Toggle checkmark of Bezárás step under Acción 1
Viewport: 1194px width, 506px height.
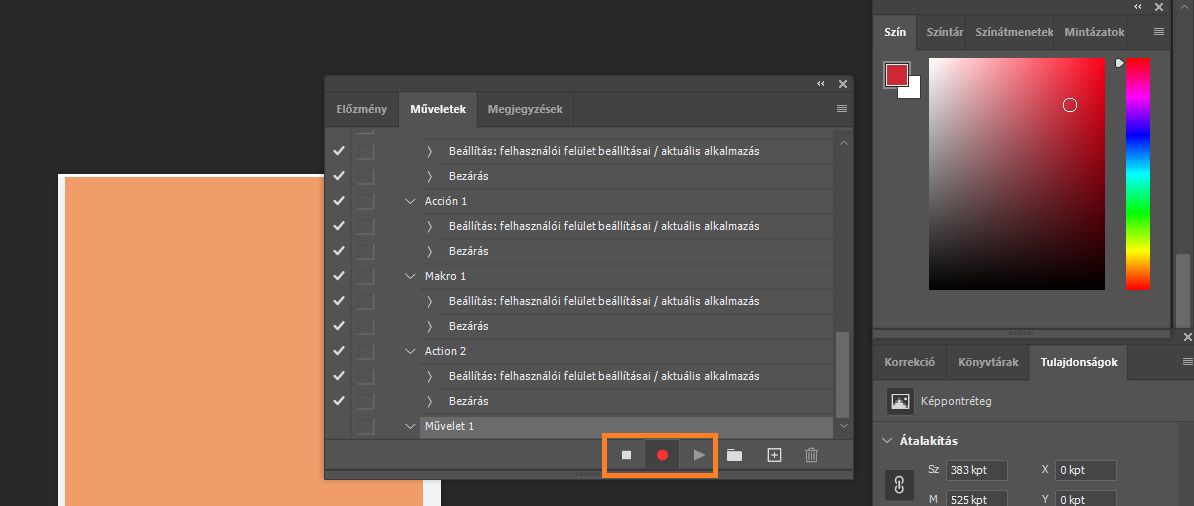(339, 251)
